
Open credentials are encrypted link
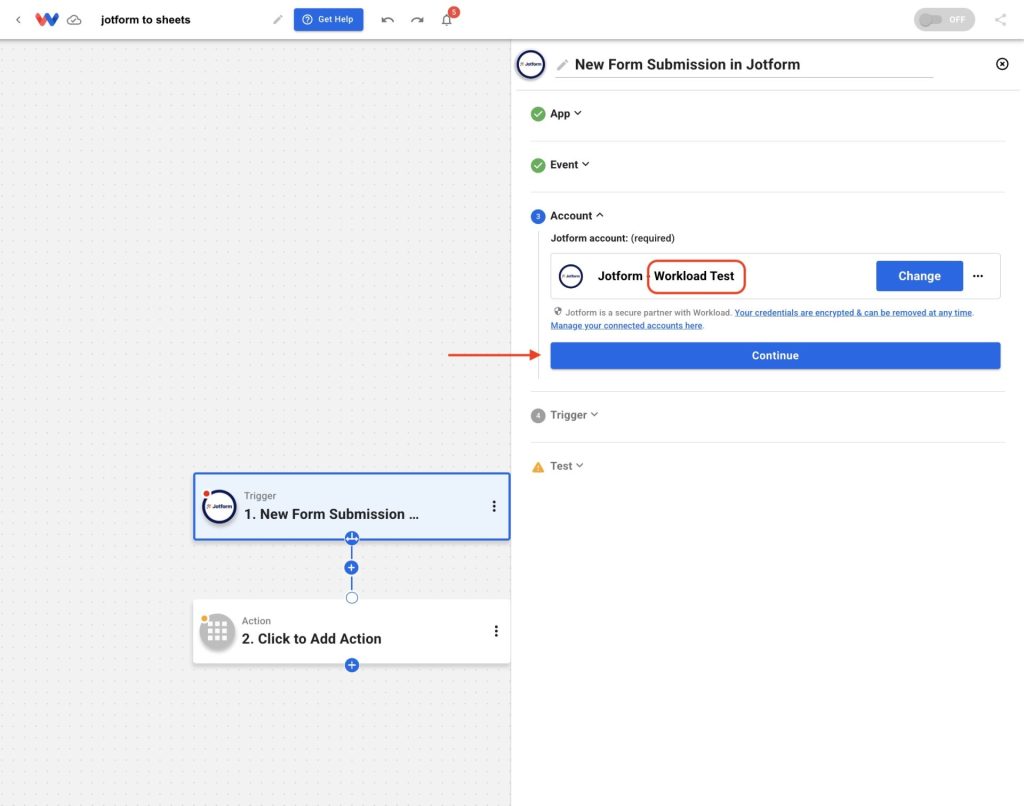[853, 313]
